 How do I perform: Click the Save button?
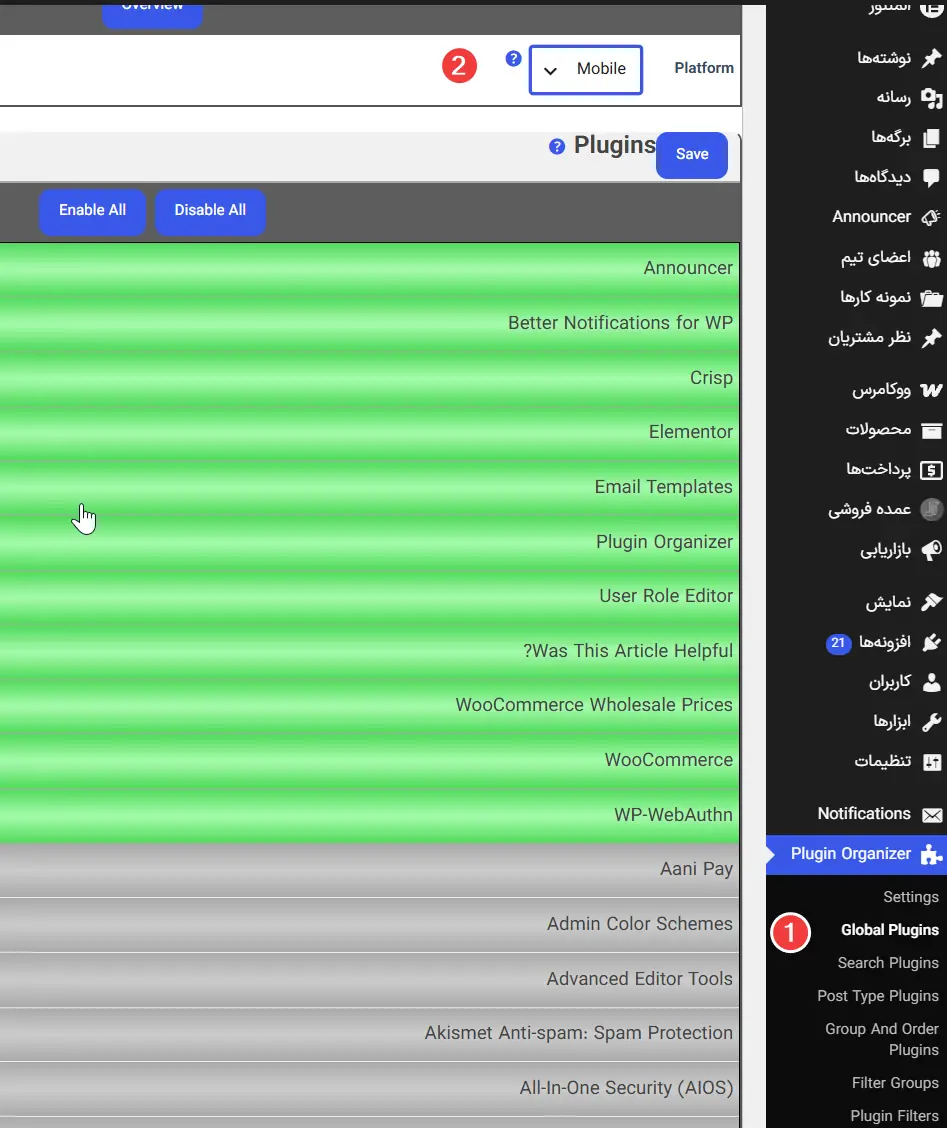[x=692, y=155]
